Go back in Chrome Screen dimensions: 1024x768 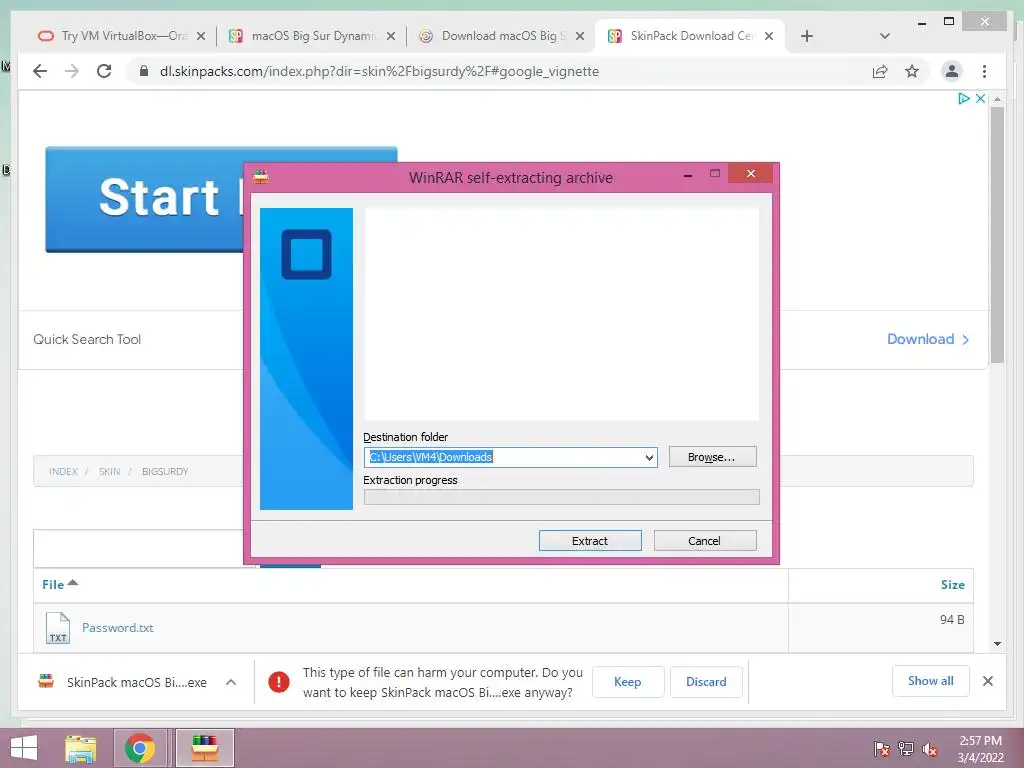[x=40, y=71]
